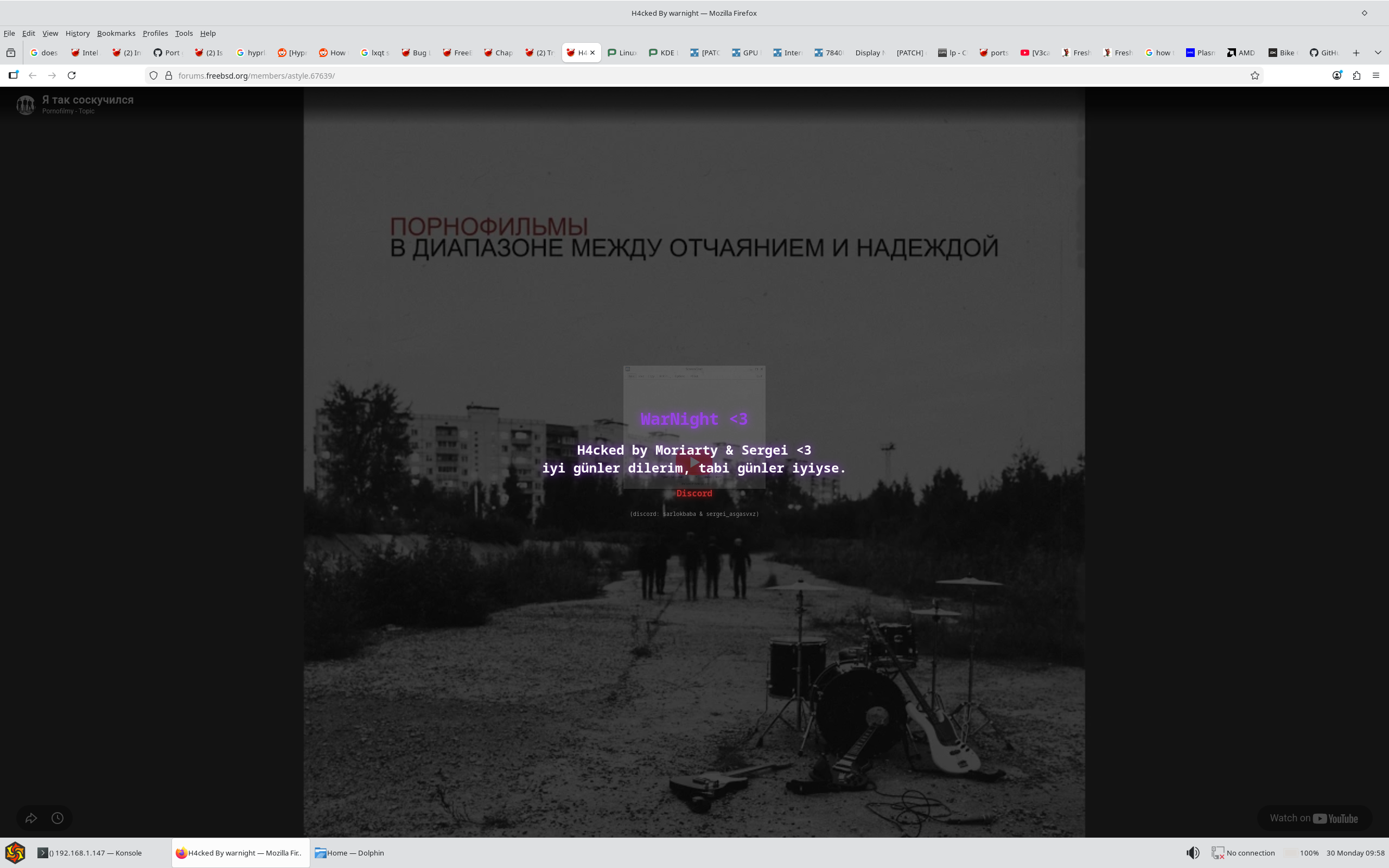The image size is (1389, 868).
Task: Click the watch later clock icon
Action: (x=58, y=818)
